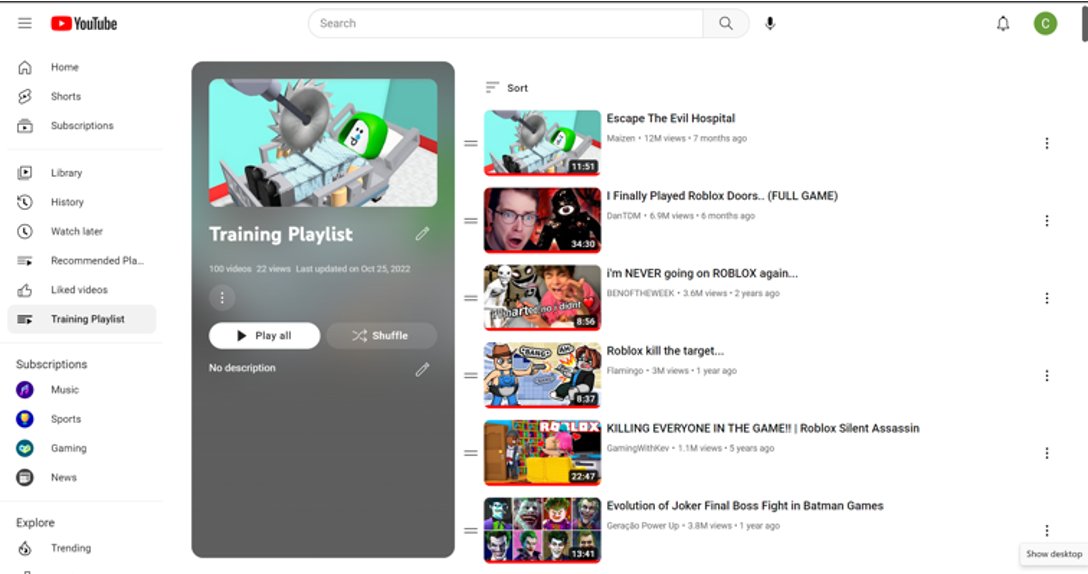1088x574 pixels.
Task: Open Sports subscription channel
Action: coord(82,419)
